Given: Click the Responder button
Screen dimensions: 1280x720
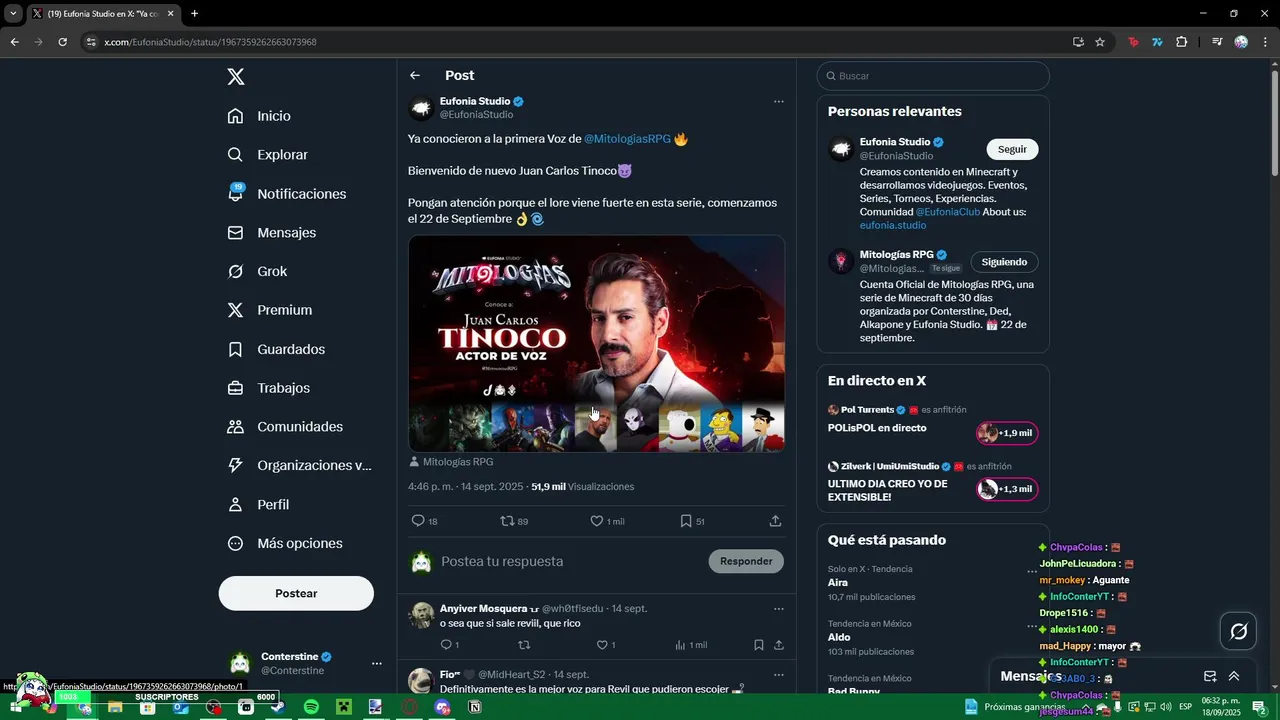Looking at the screenshot, I should pos(746,561).
